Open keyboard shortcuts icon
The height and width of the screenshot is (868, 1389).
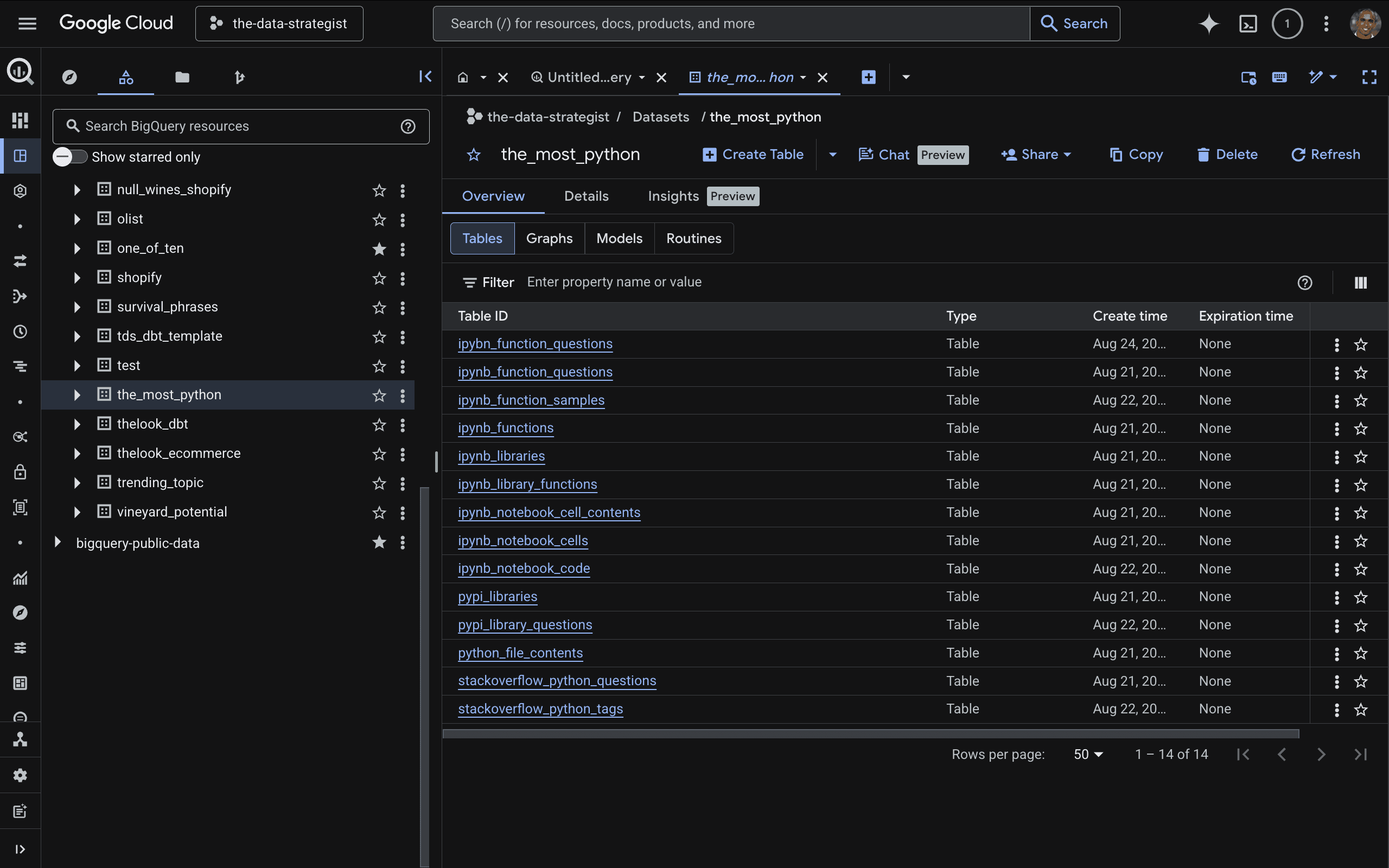click(x=1279, y=77)
